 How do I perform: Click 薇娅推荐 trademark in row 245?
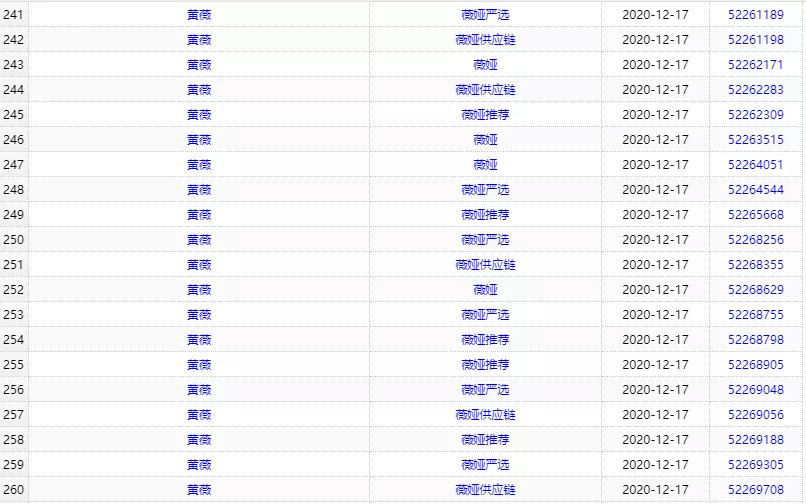(485, 115)
